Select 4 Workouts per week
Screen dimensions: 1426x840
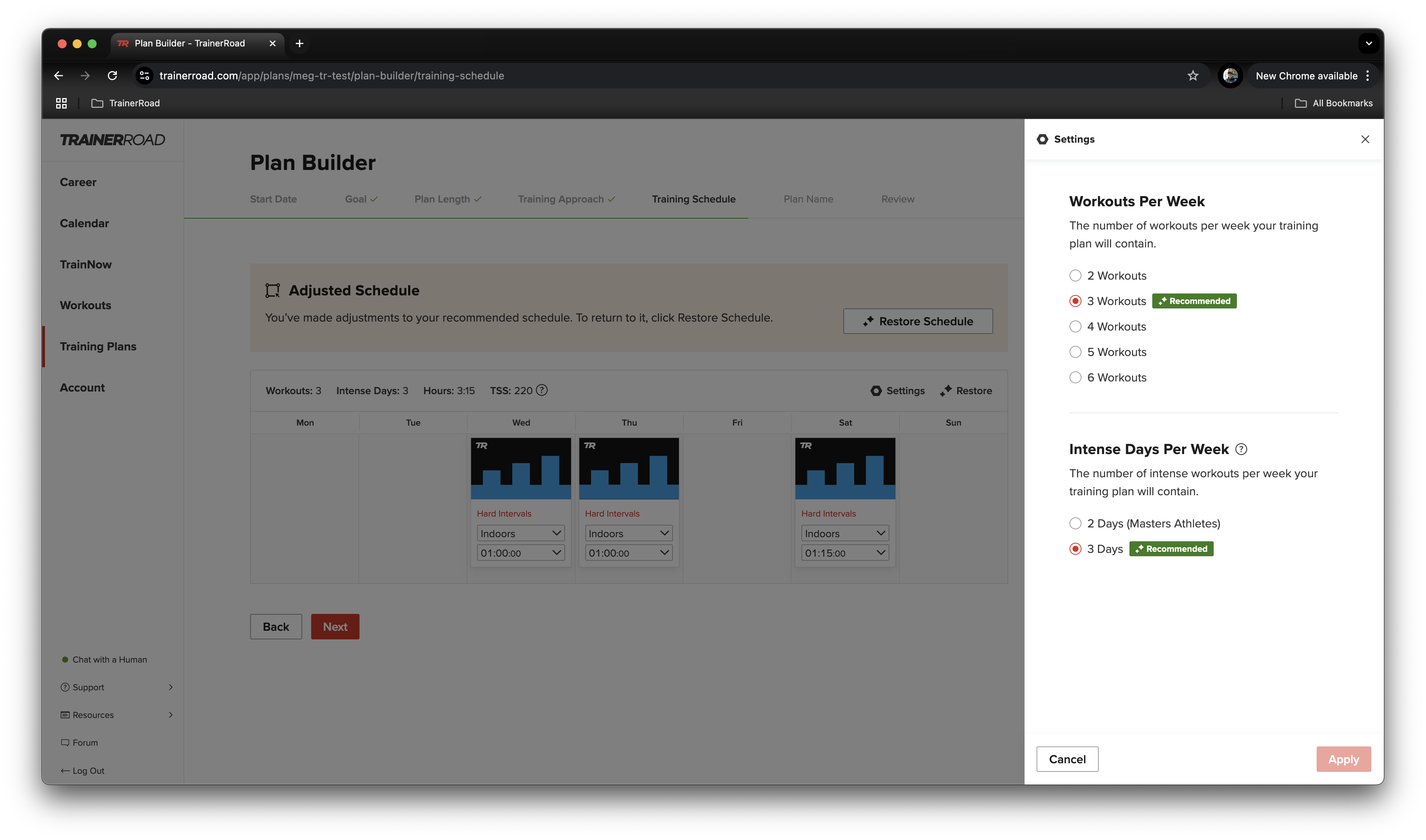point(1107,326)
